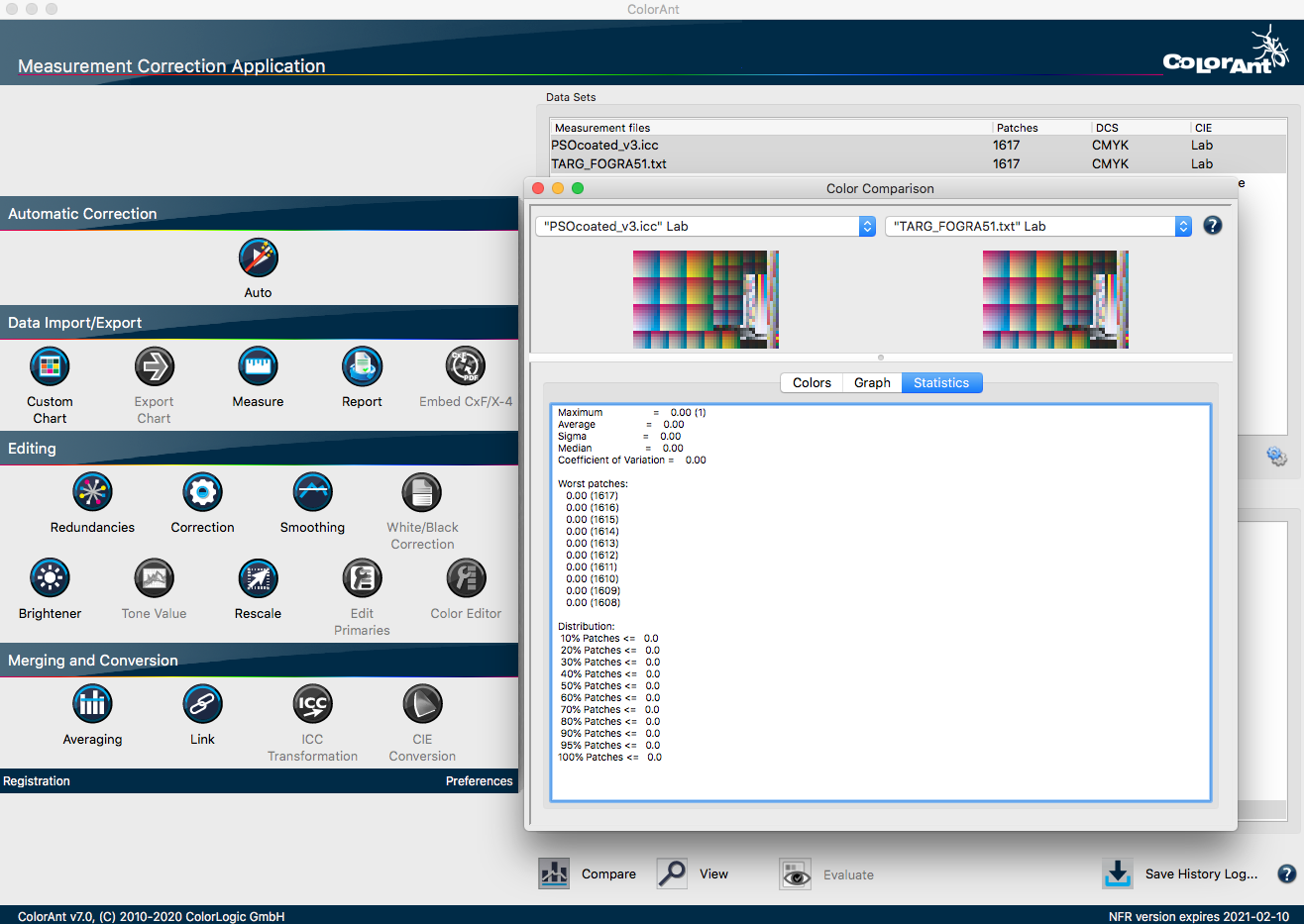
Task: Click the left PSOcoated chart thumbnail
Action: (706, 299)
